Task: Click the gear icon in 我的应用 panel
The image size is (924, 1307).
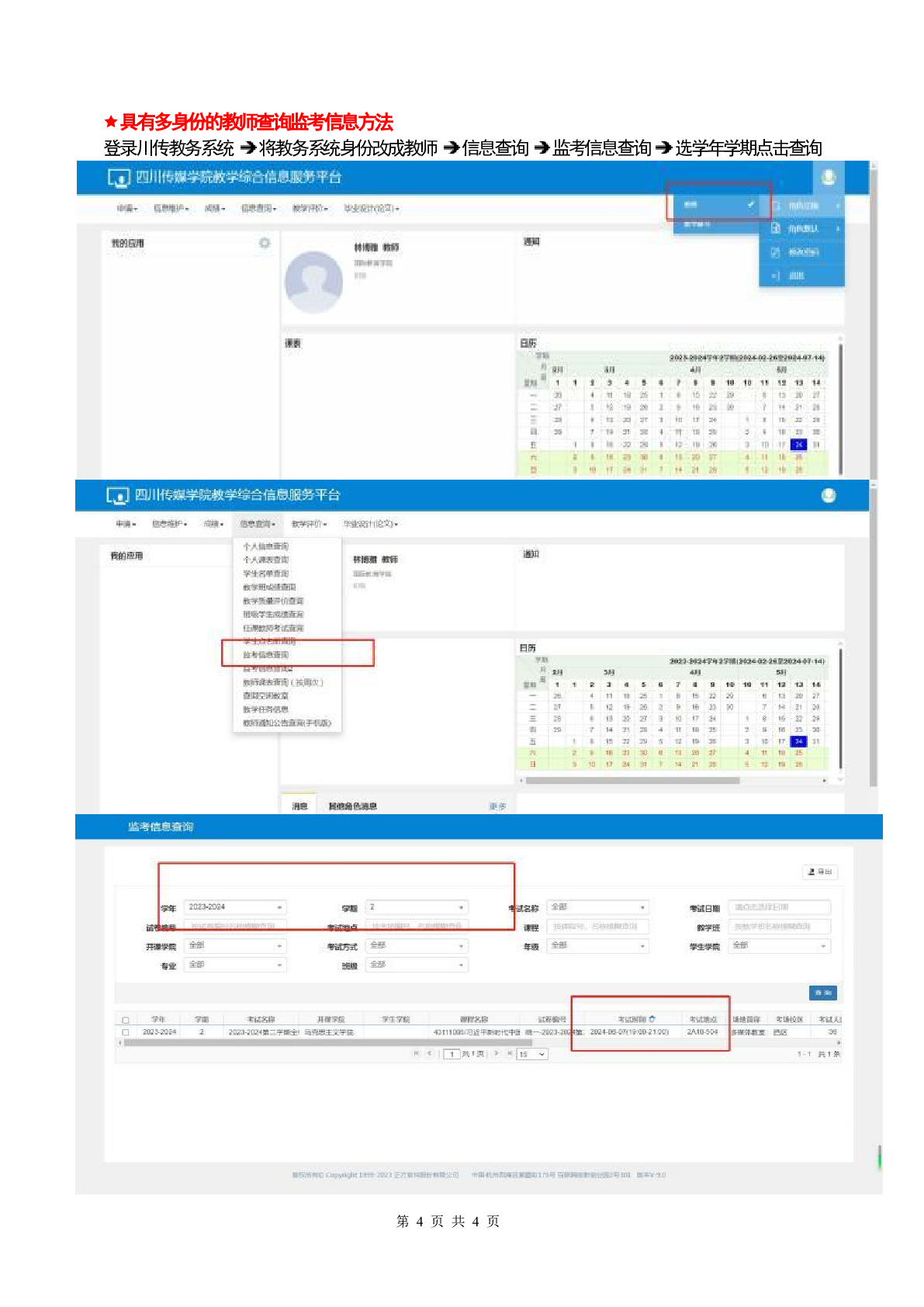Action: 265,244
